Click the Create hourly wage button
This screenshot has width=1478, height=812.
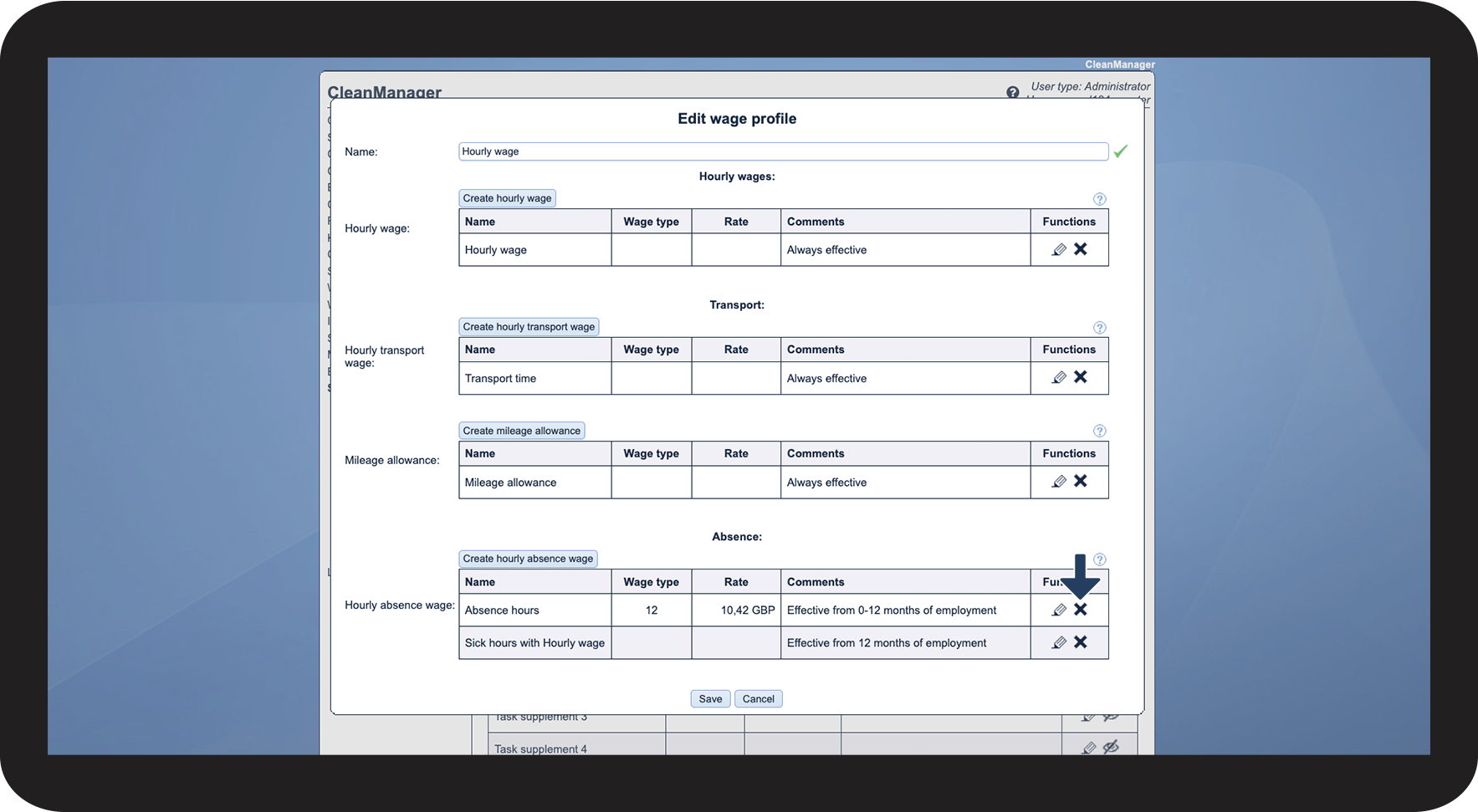click(x=507, y=198)
